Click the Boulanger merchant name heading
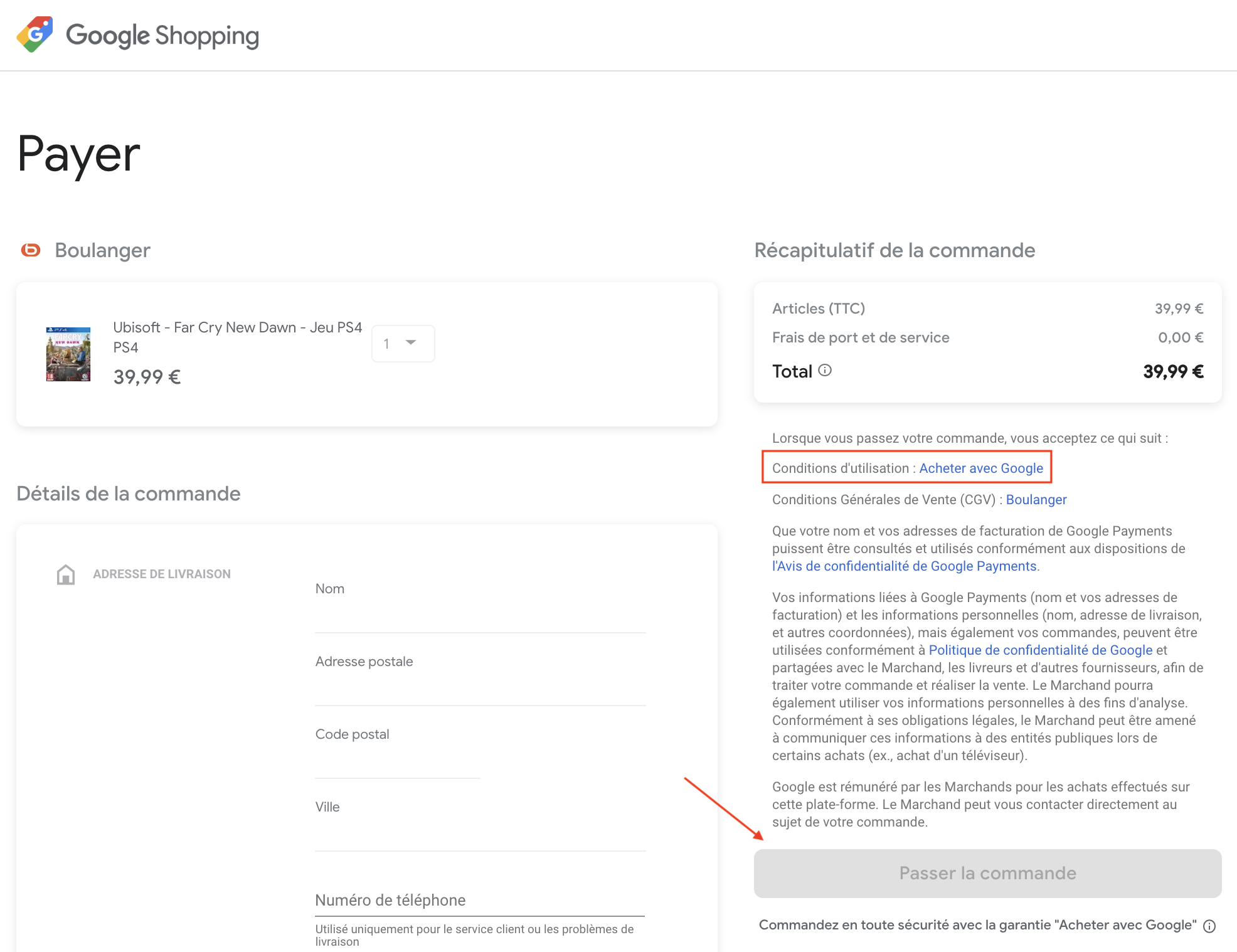Viewport: 1237px width, 952px height. click(102, 250)
